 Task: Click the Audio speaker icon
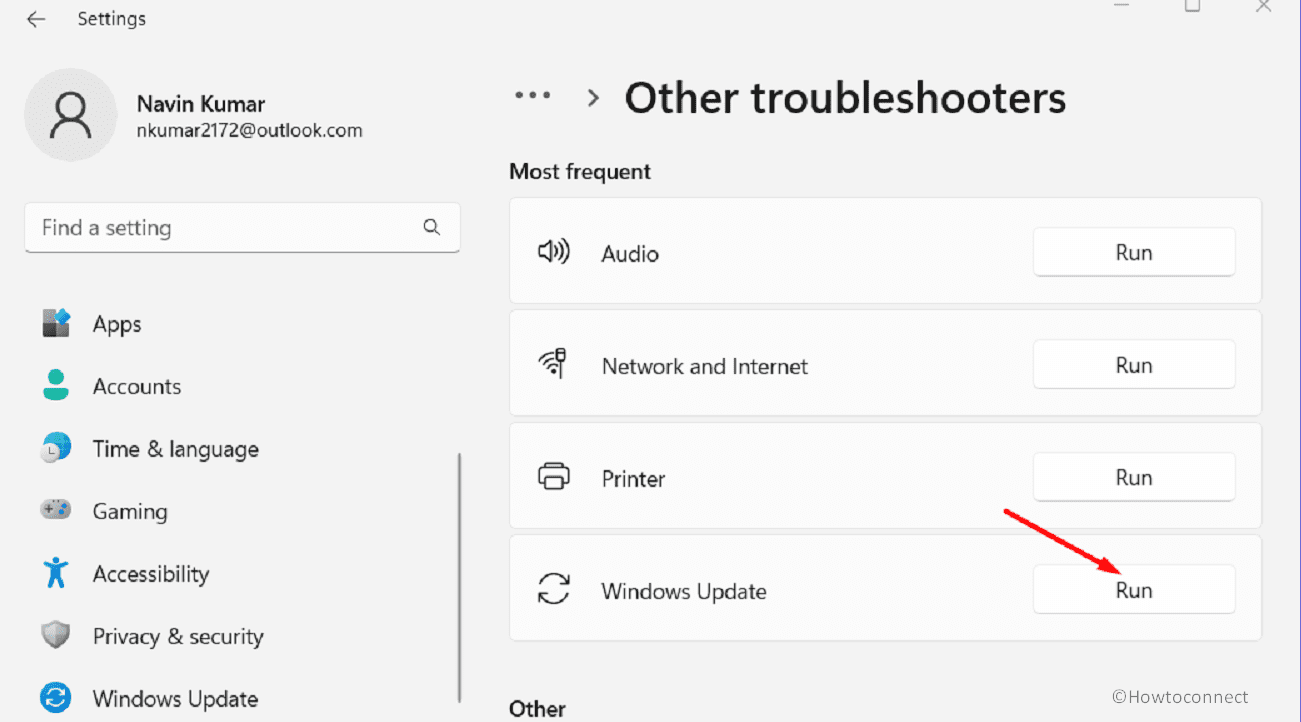tap(554, 253)
